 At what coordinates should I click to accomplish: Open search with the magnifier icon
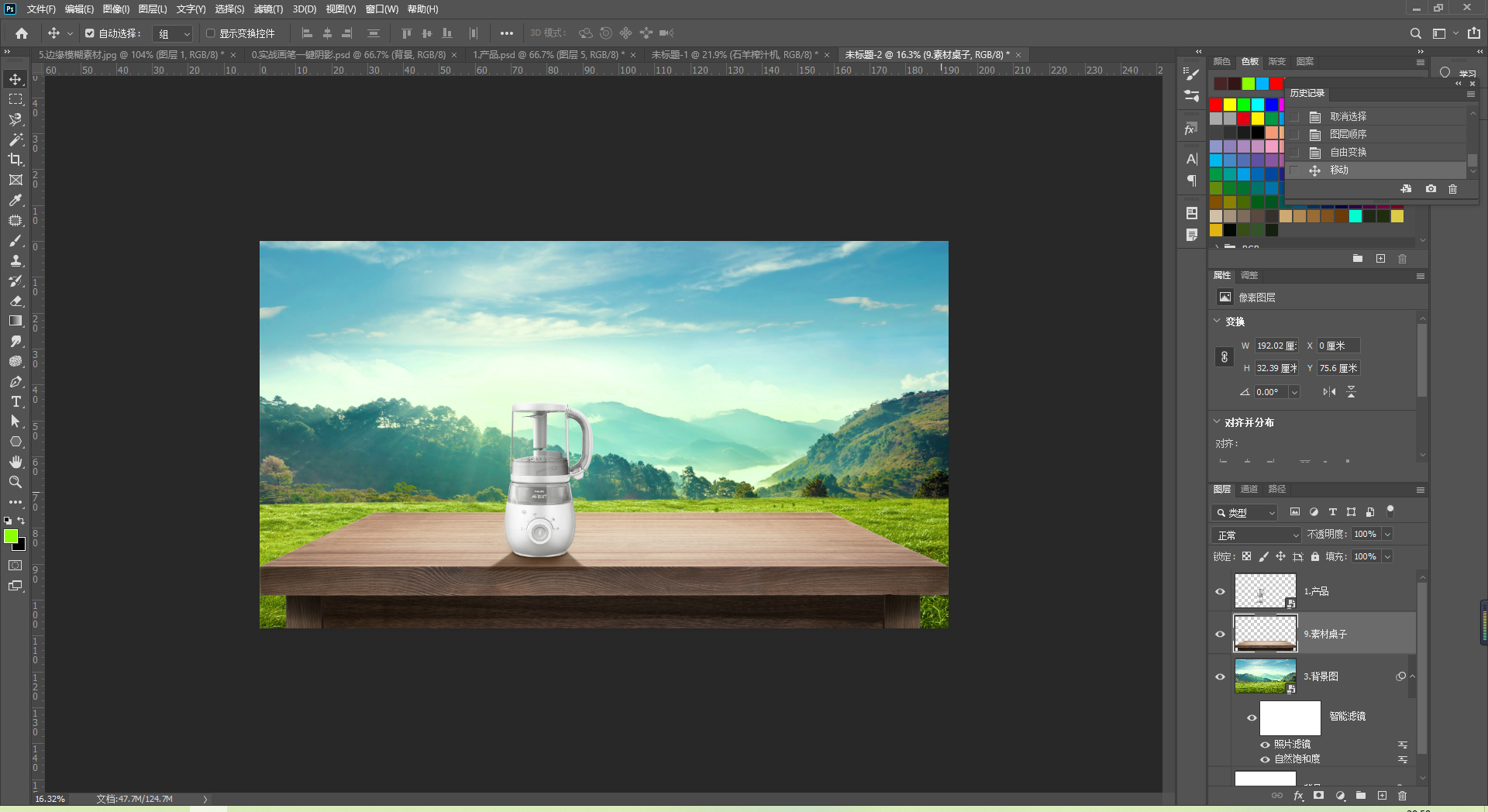(x=1415, y=33)
